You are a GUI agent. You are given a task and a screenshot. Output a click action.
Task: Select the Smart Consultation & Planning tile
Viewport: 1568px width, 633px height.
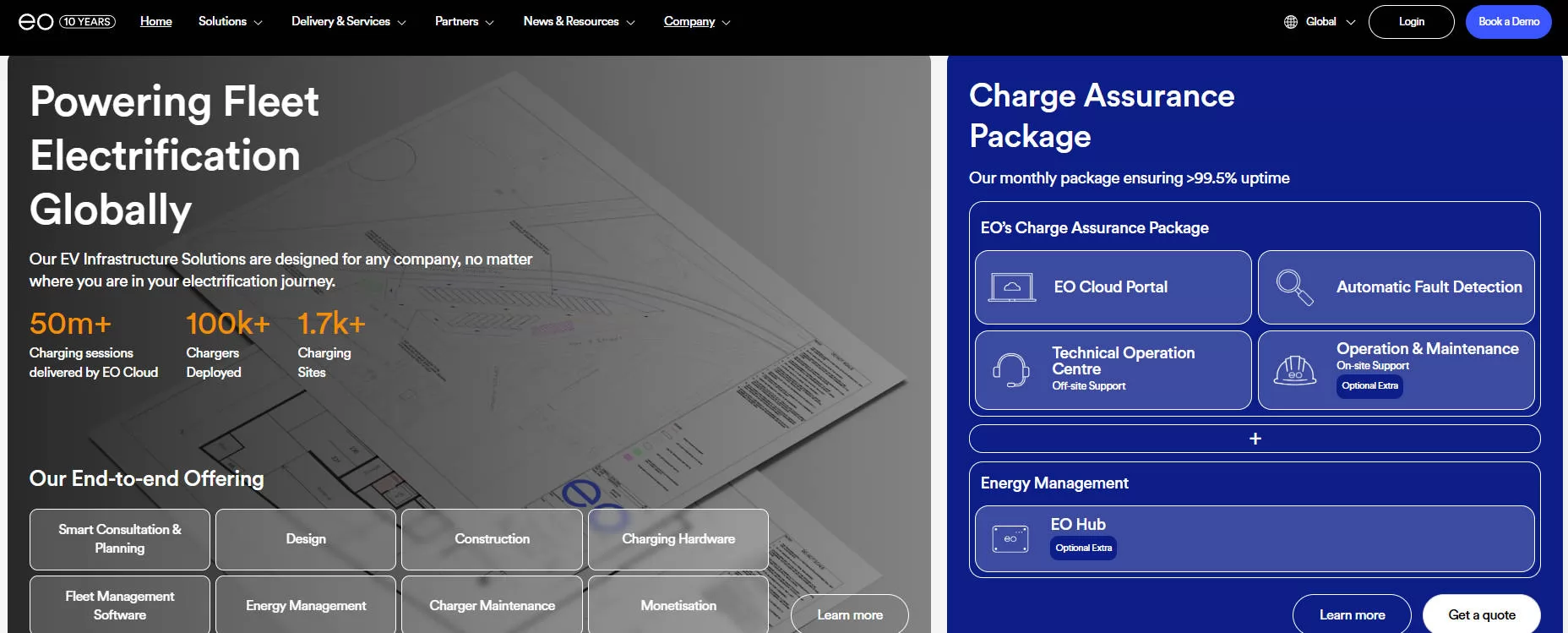pyautogui.click(x=120, y=539)
